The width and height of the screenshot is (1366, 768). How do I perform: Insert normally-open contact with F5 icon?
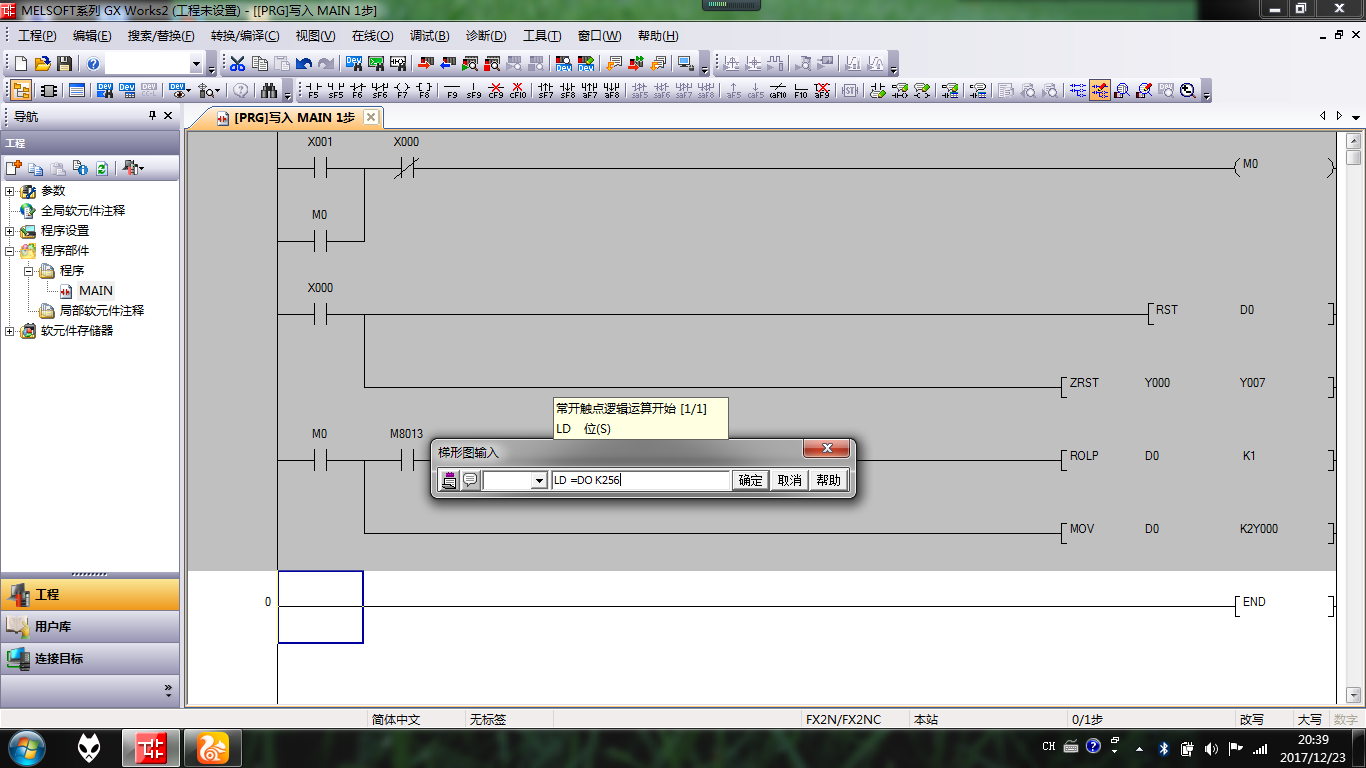pos(313,91)
